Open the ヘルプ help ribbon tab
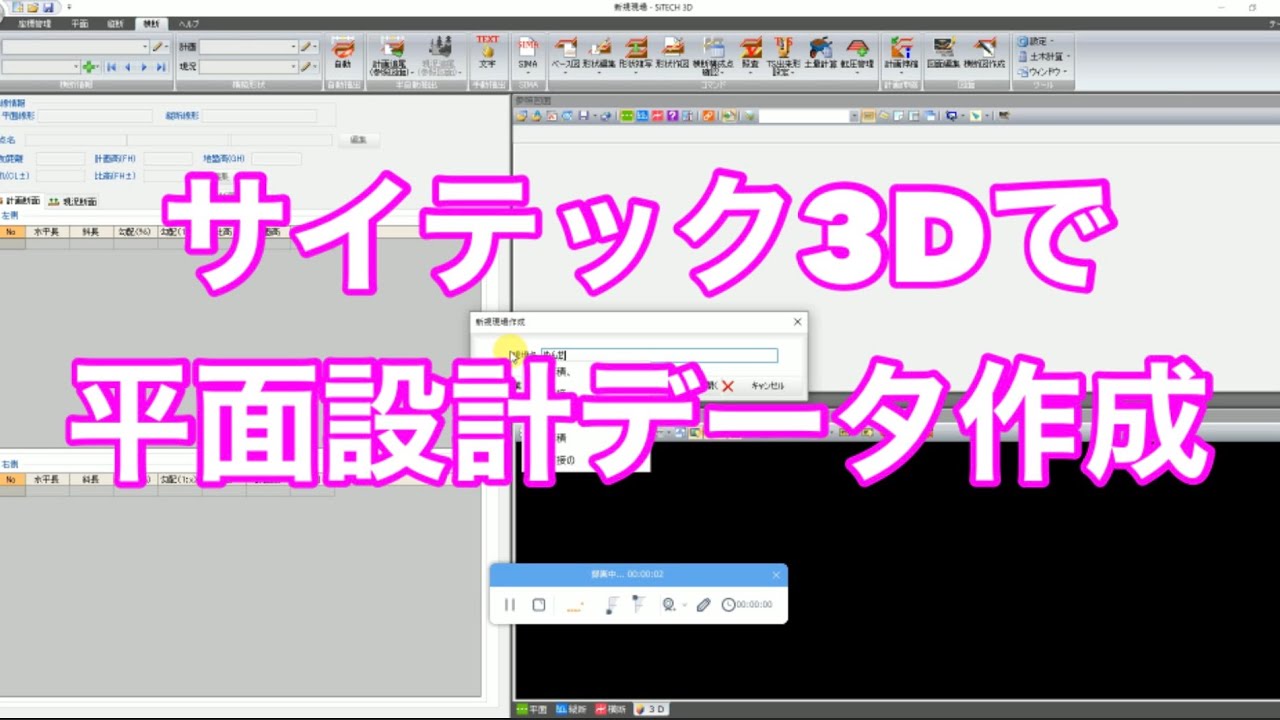 [188, 23]
